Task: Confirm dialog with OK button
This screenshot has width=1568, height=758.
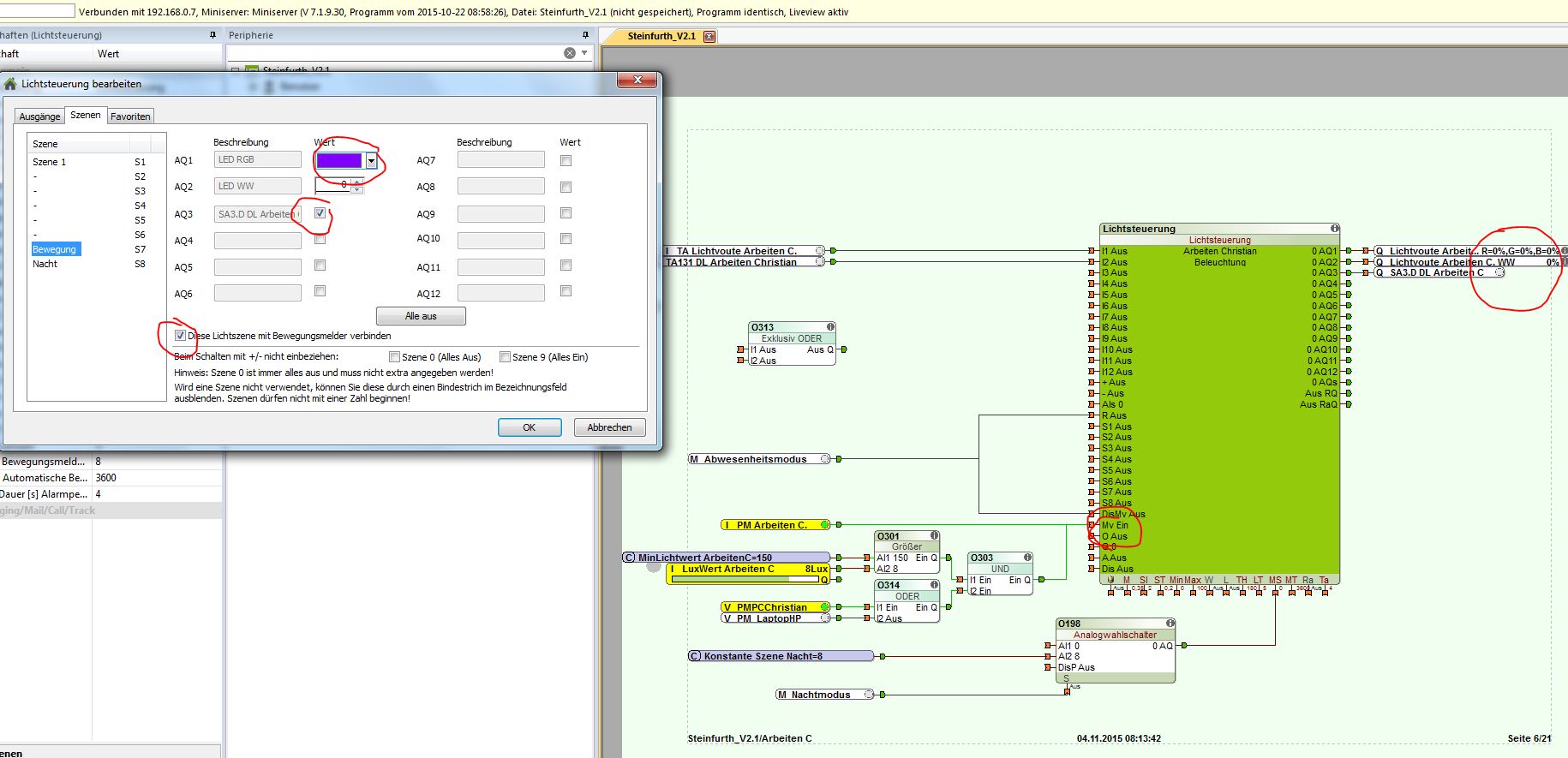Action: point(529,427)
